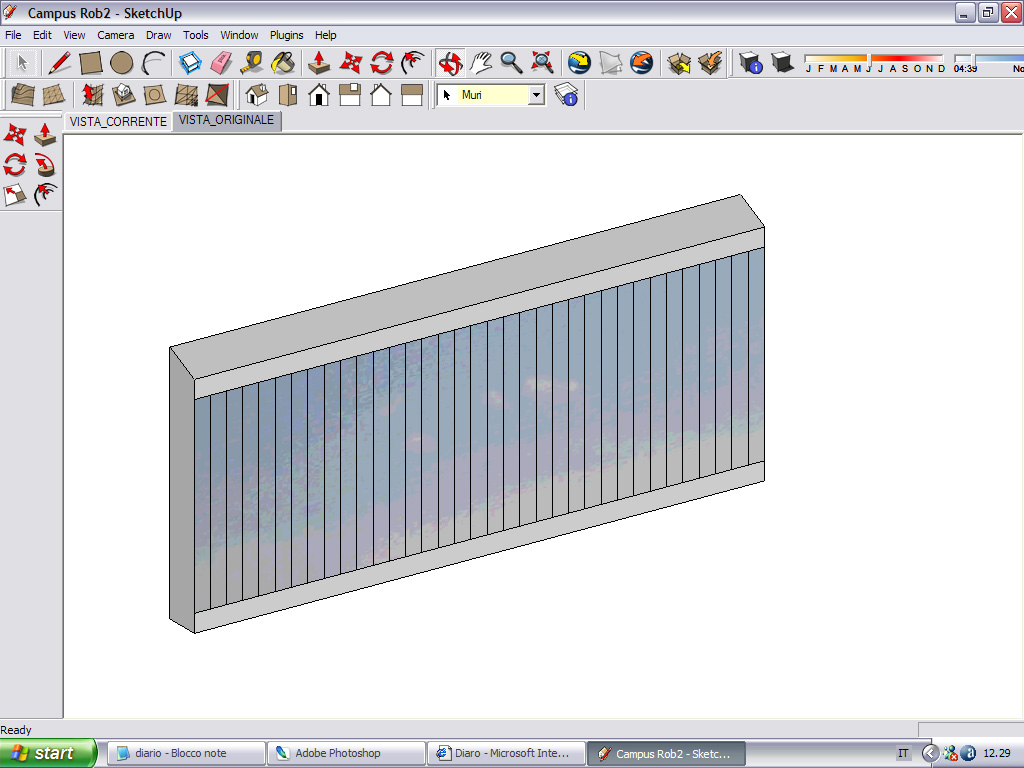Screen dimensions: 1024x768
Task: Select the sandbox Flip Edge tool
Action: [x=217, y=95]
